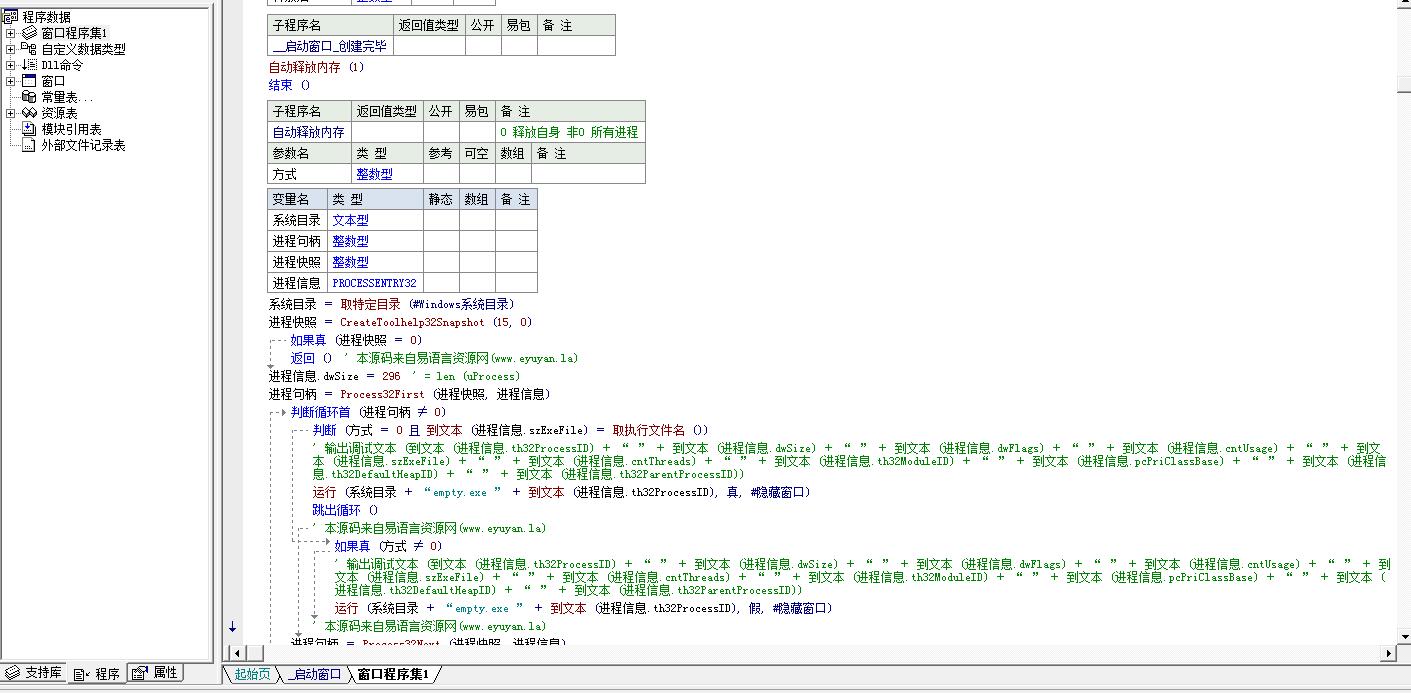Click the blue down-arrow marker in editor margin
Screen dimensions: 1411x693
[x=232, y=627]
